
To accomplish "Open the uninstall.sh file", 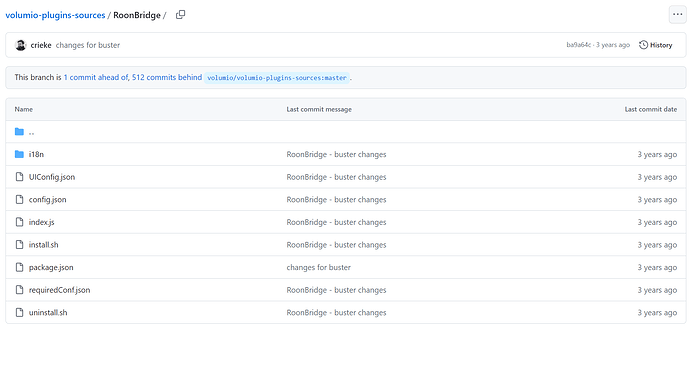I will click(x=48, y=312).
